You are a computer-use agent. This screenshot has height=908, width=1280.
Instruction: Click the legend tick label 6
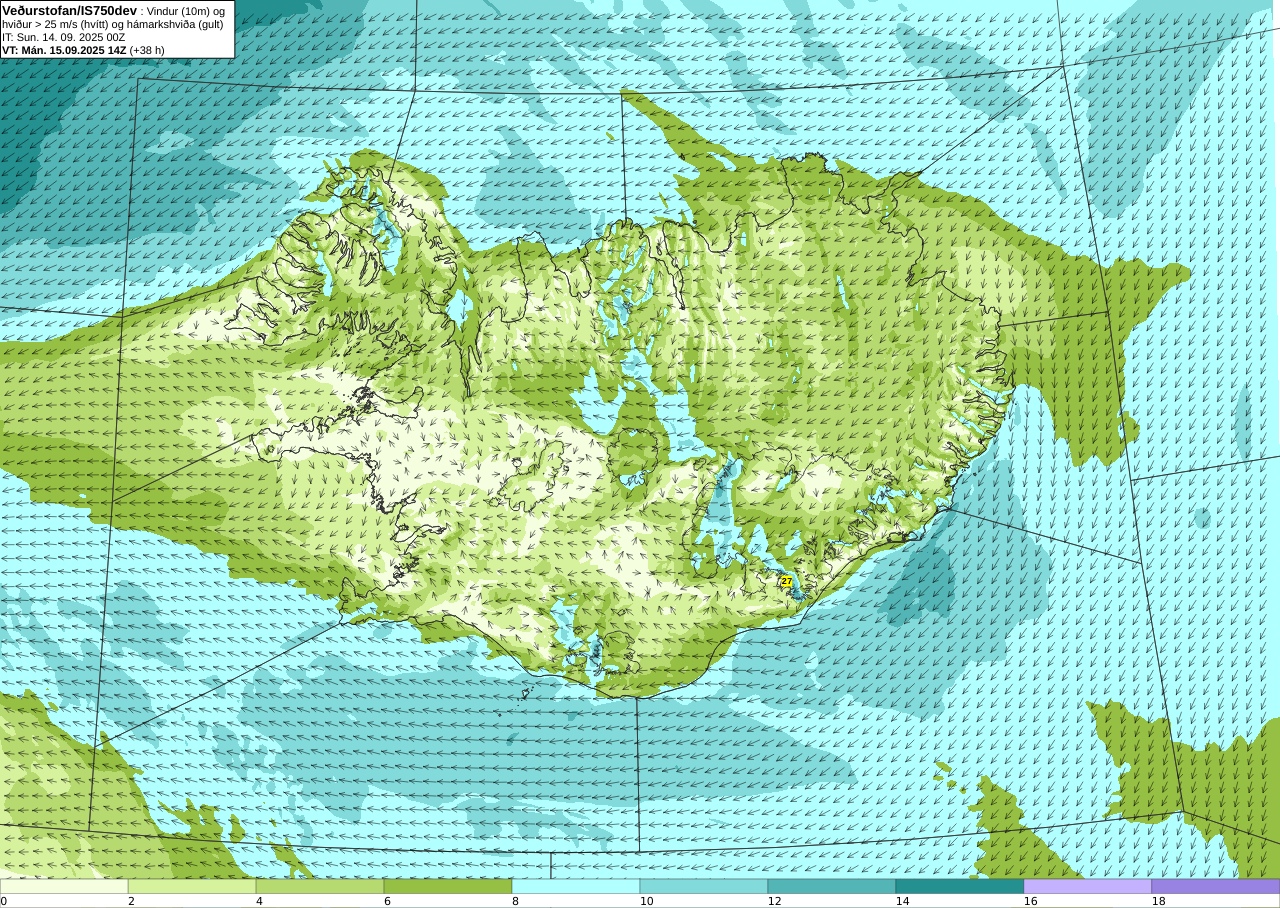pos(387,901)
